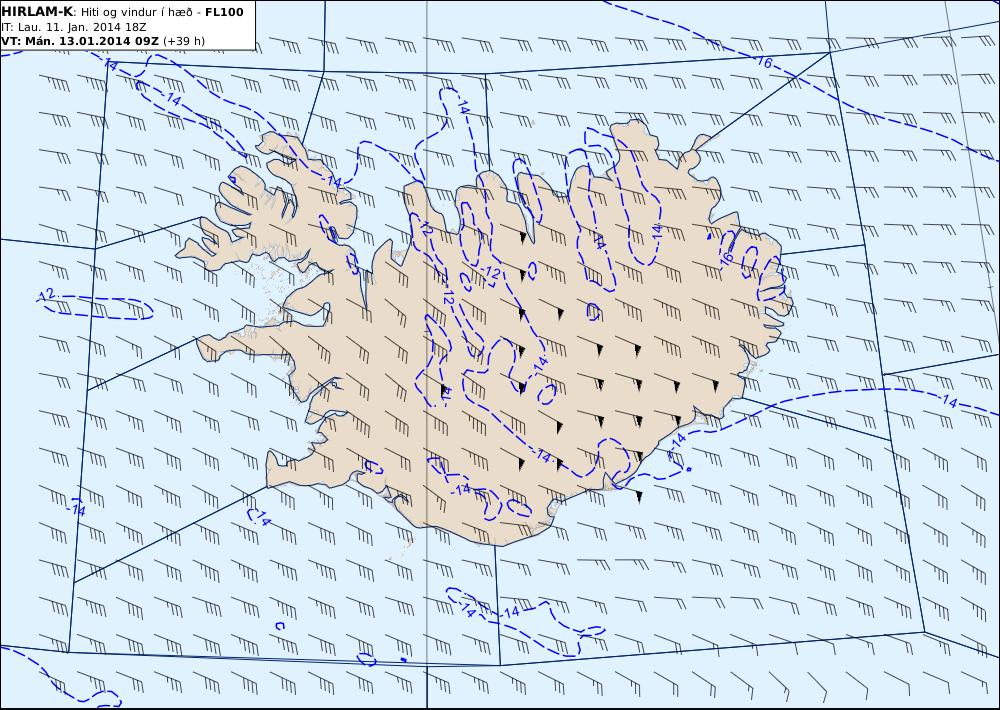Click the HIRLAM-K model title
This screenshot has width=1000, height=710.
point(37,12)
